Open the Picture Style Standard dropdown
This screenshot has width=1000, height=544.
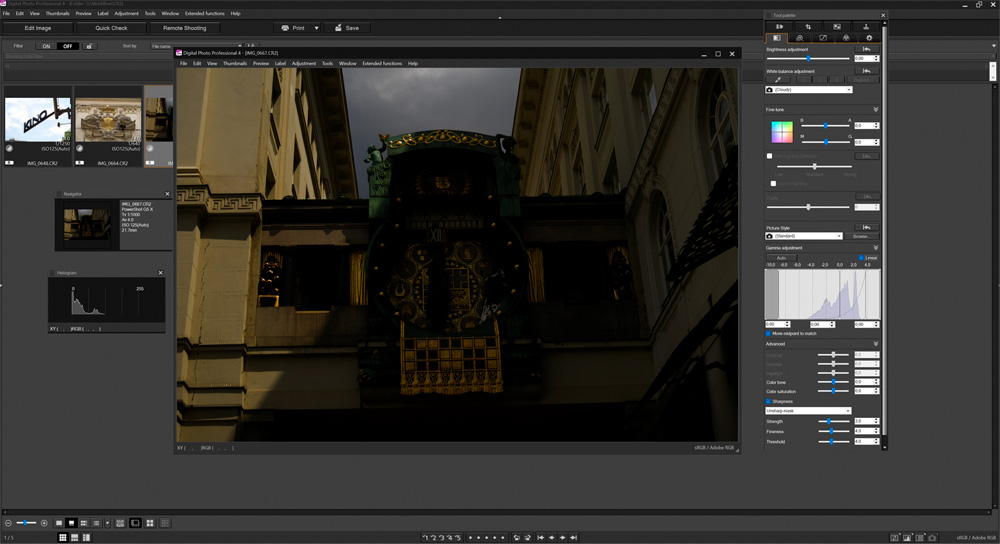tap(804, 236)
